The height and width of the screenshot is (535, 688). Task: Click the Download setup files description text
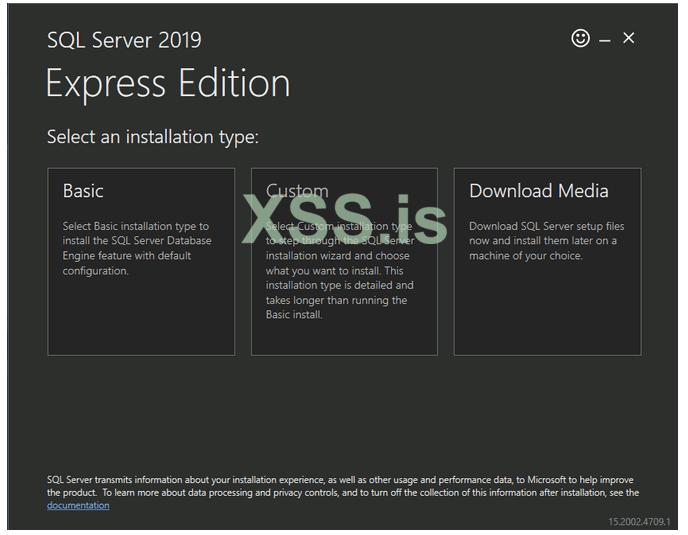click(546, 241)
